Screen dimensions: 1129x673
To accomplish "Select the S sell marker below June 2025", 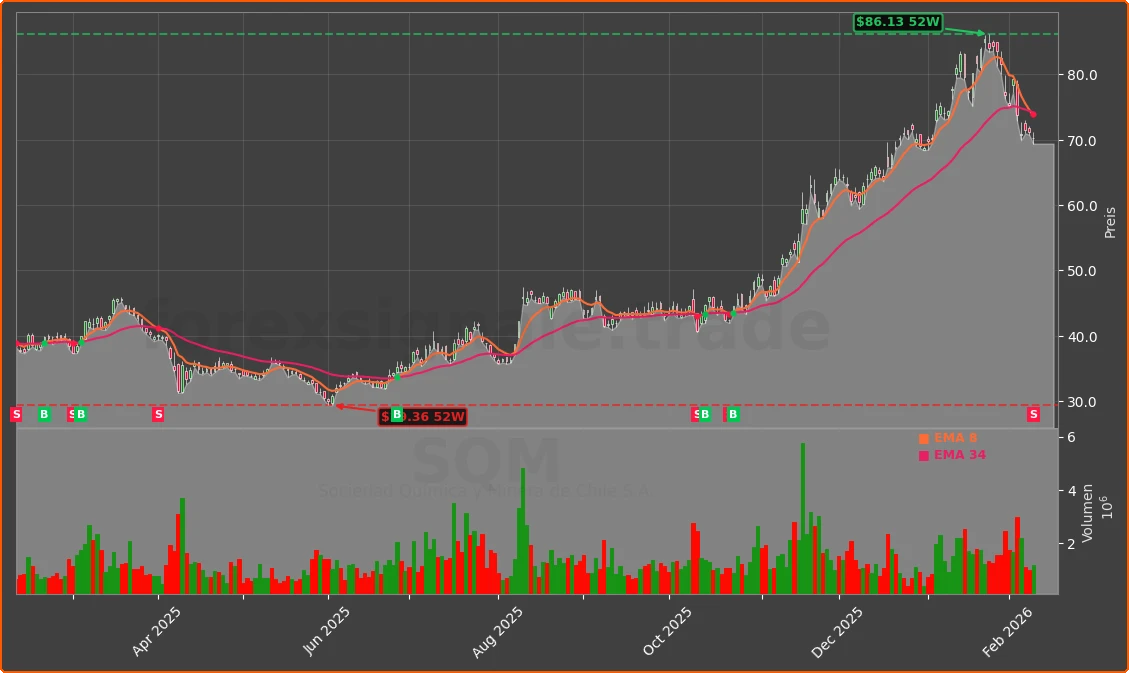I will click(157, 414).
